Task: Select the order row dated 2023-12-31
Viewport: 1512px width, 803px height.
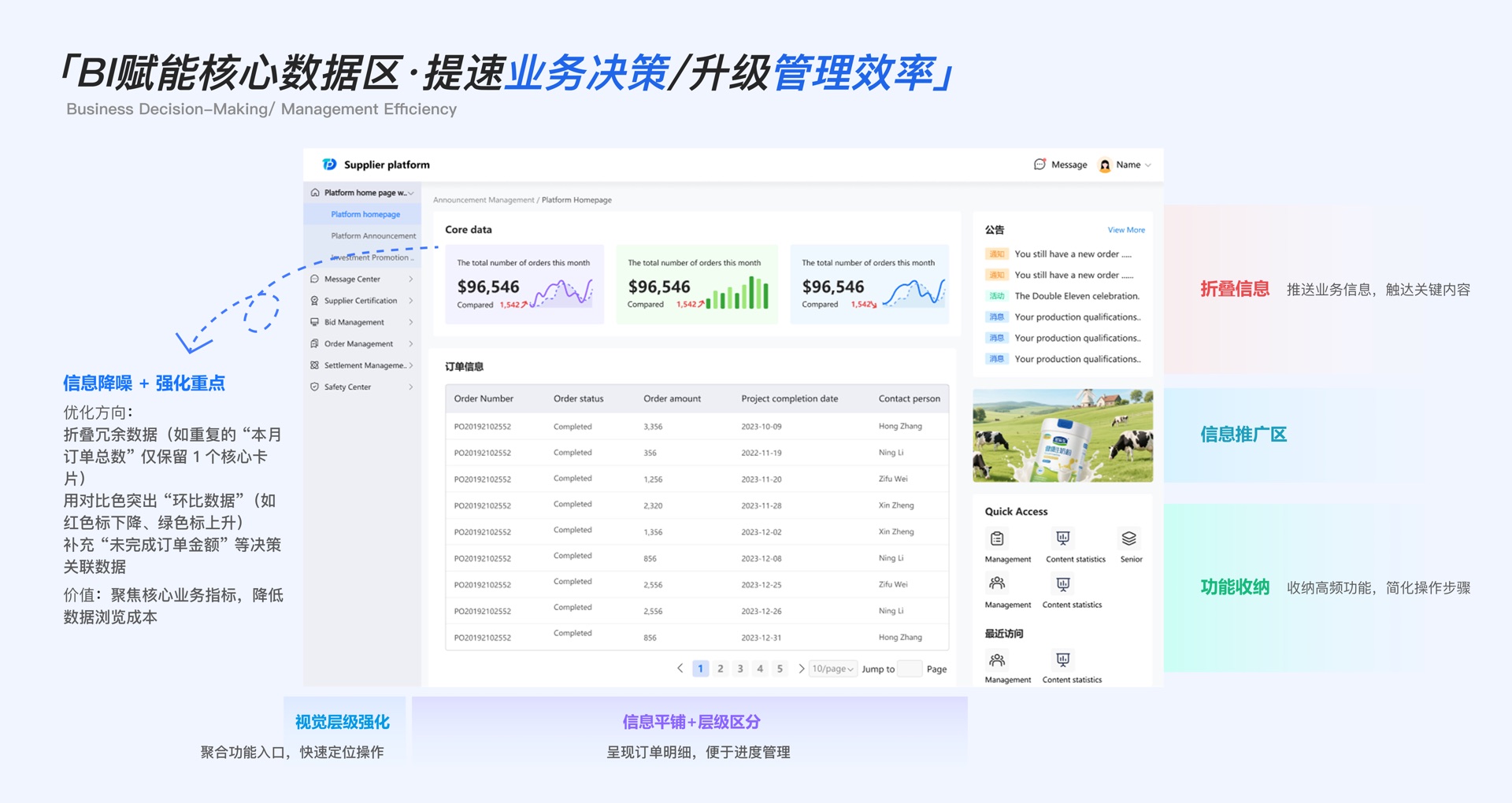Action: tap(697, 637)
